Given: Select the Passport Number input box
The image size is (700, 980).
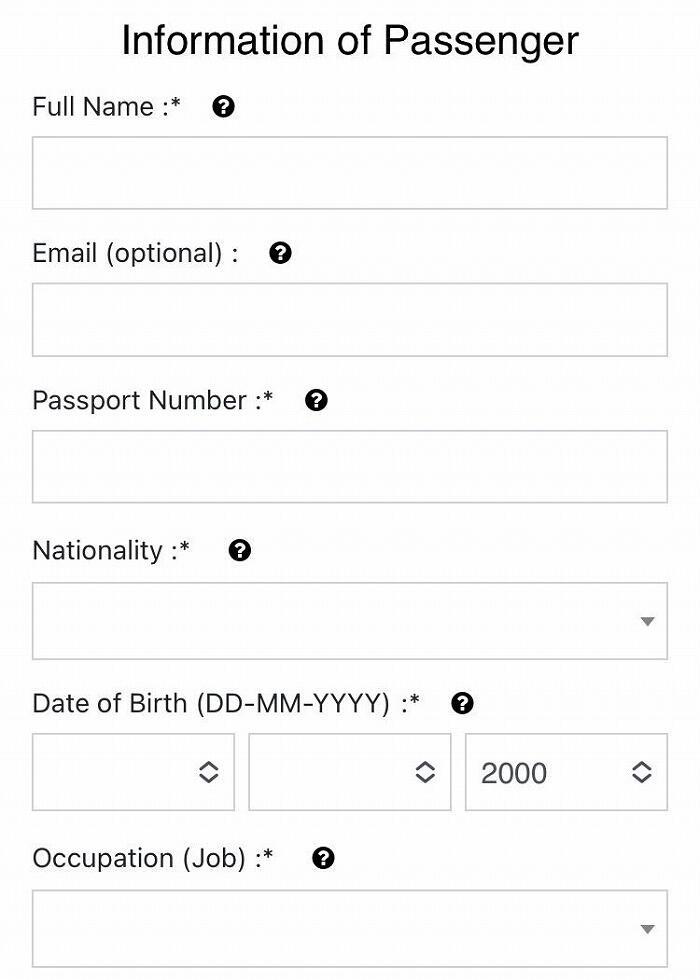Looking at the screenshot, I should [350, 467].
